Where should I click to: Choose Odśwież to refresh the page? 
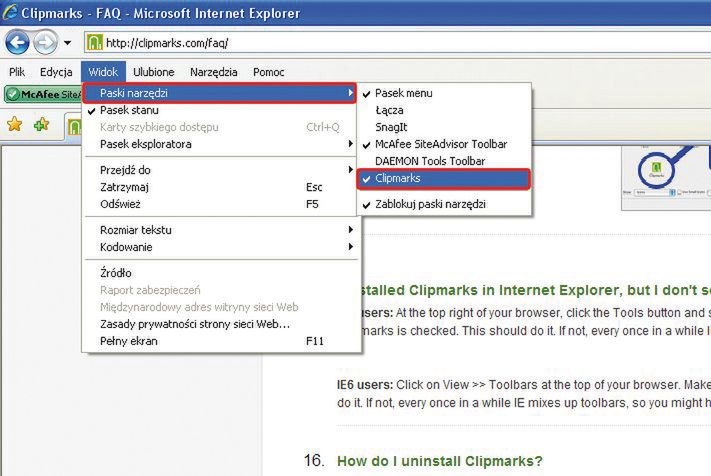[x=219, y=204]
